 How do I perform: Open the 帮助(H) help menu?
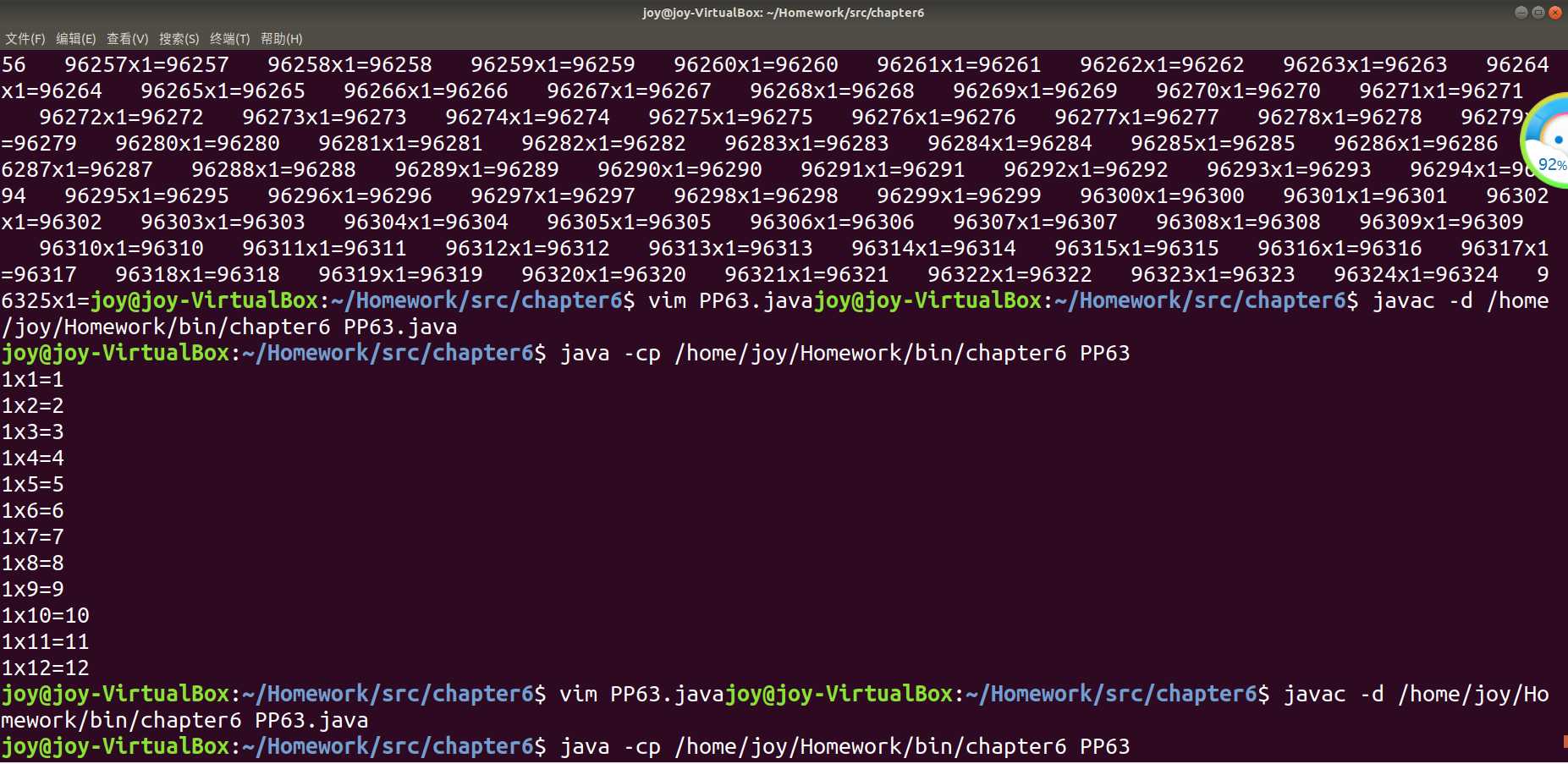[282, 39]
